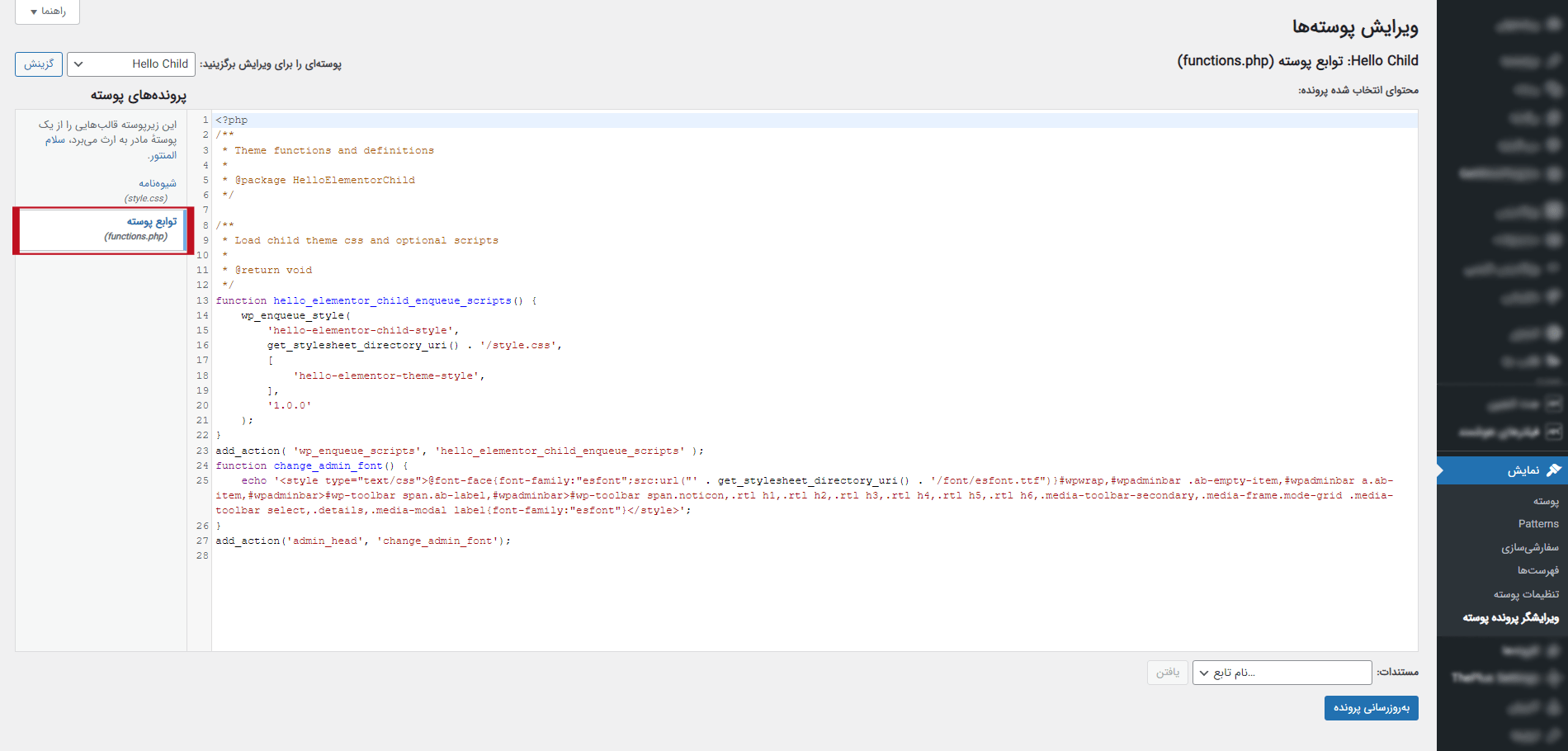The height and width of the screenshot is (751, 1568).
Task: Open the شیوه‌نامه style.css file
Action: 157,183
